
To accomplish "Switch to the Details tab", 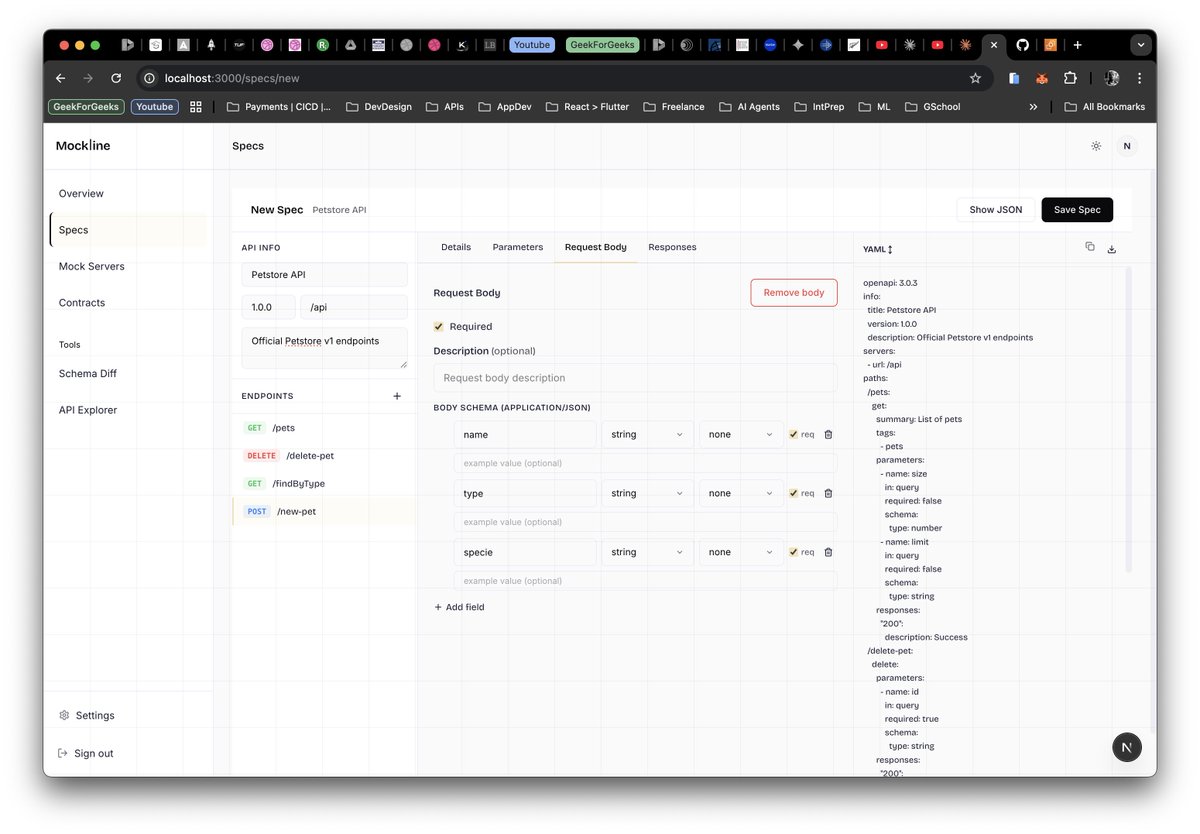I will (456, 247).
